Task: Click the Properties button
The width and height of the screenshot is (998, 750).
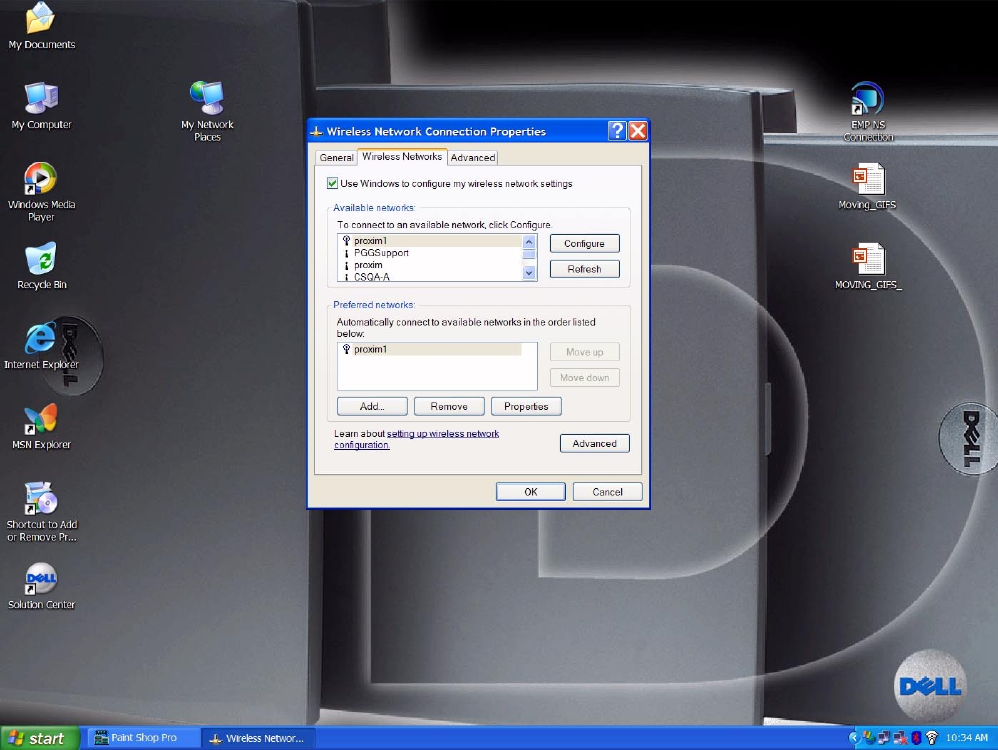Action: click(526, 406)
